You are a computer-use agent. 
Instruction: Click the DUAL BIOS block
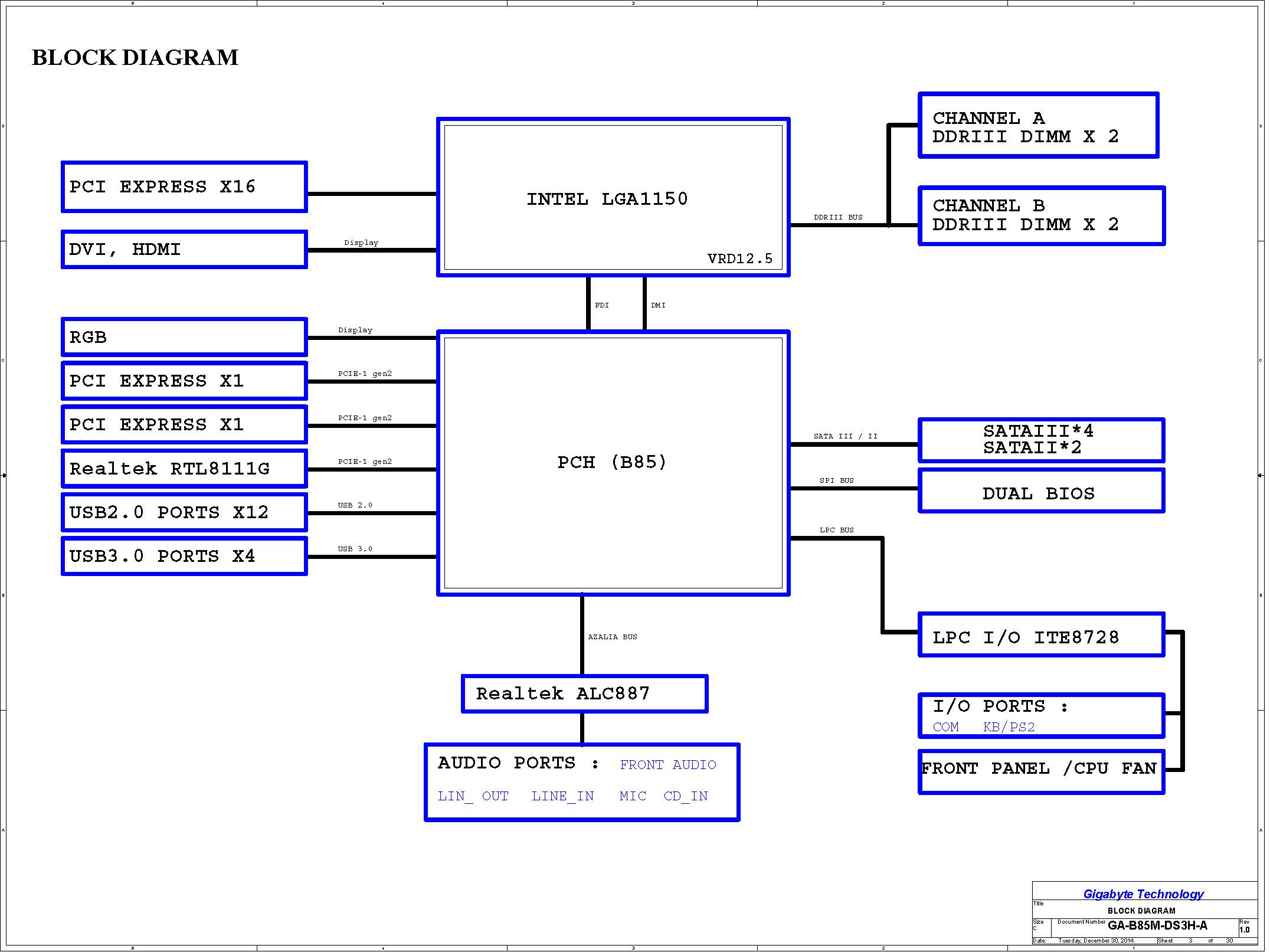click(1042, 491)
